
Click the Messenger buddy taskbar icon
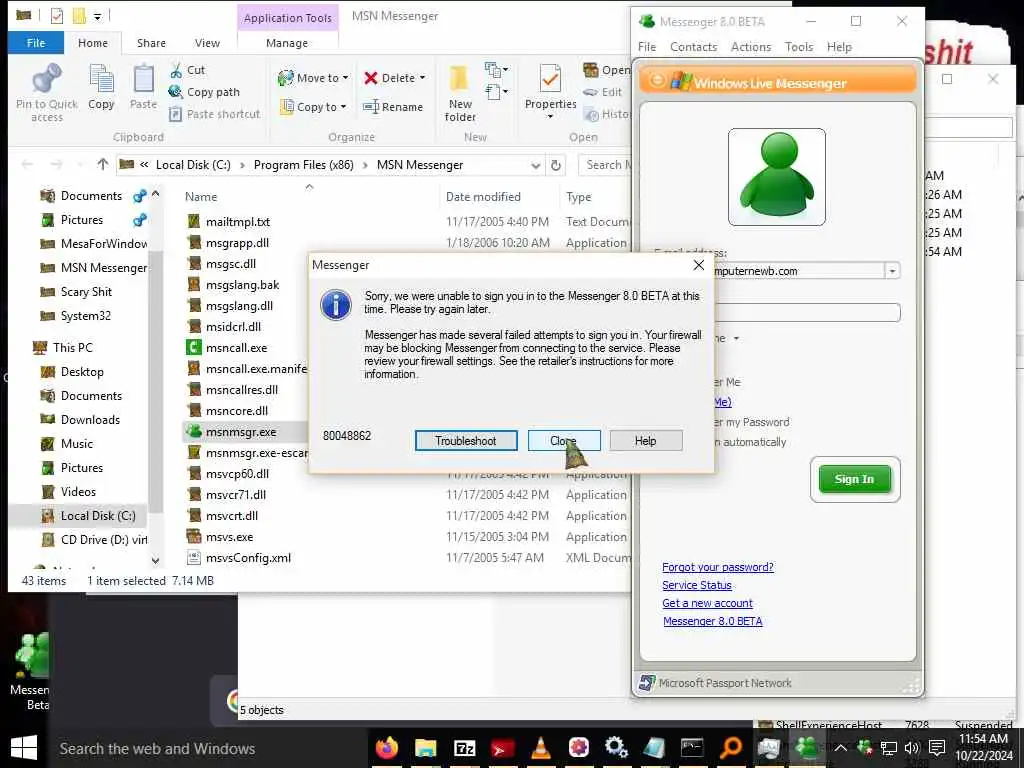pyautogui.click(x=807, y=747)
